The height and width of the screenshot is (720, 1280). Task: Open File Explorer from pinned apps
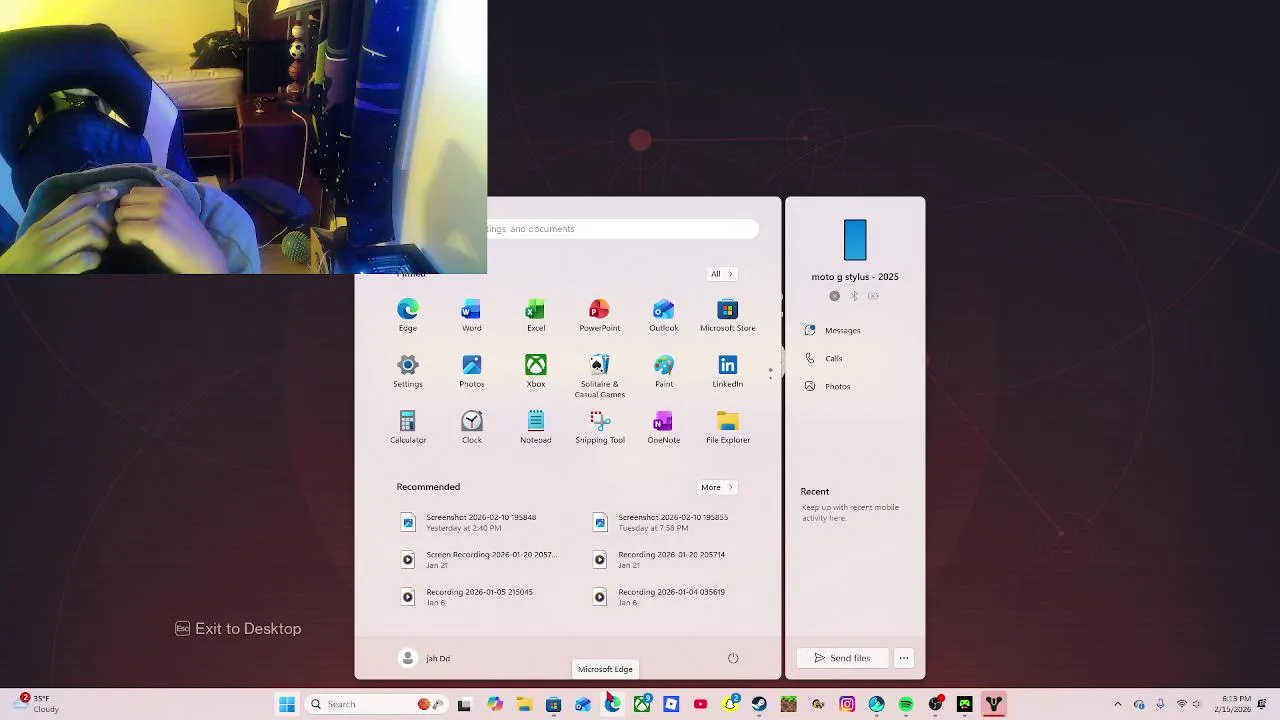pyautogui.click(x=728, y=428)
